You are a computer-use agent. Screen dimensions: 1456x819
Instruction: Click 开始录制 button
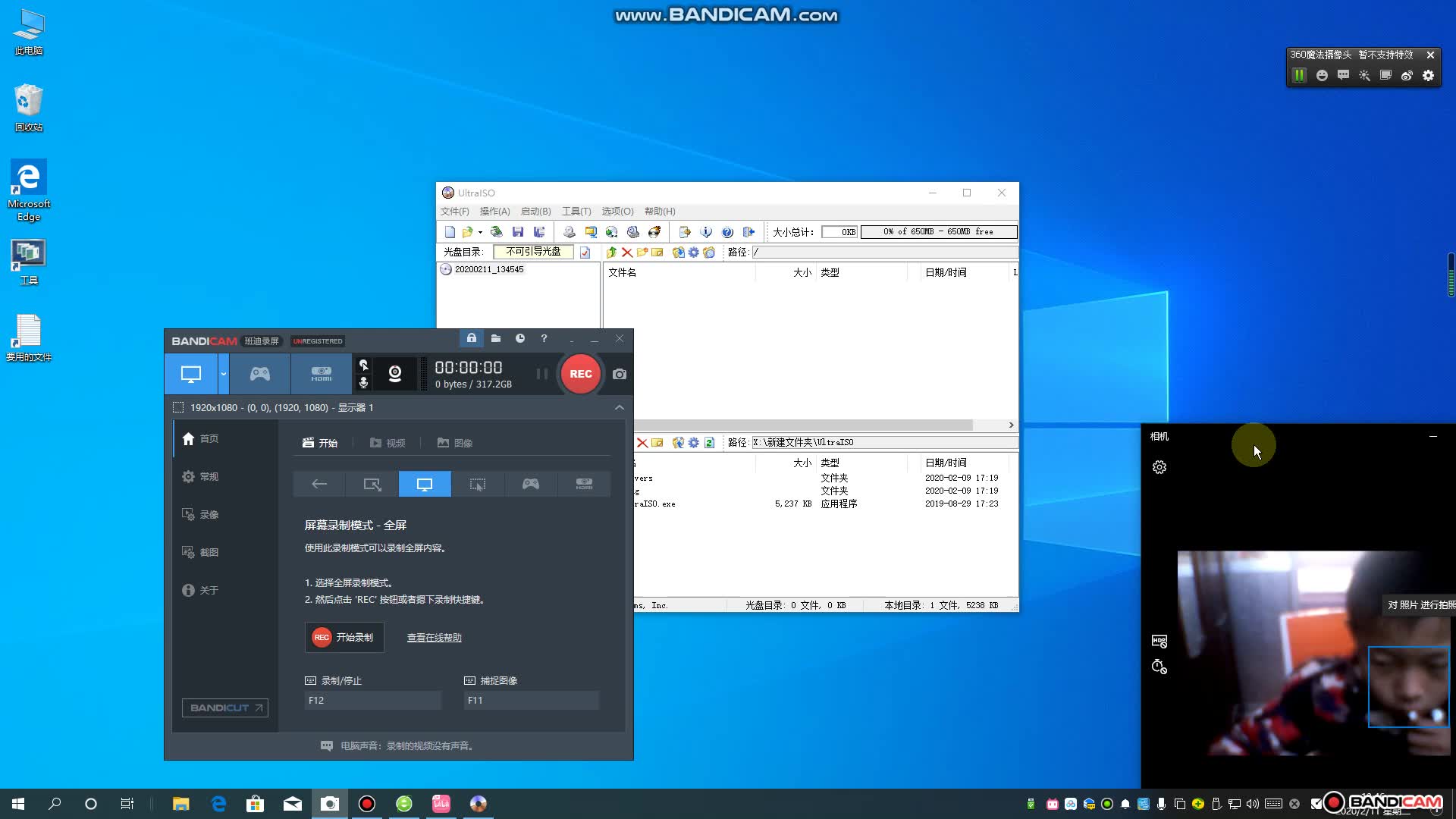coord(344,638)
